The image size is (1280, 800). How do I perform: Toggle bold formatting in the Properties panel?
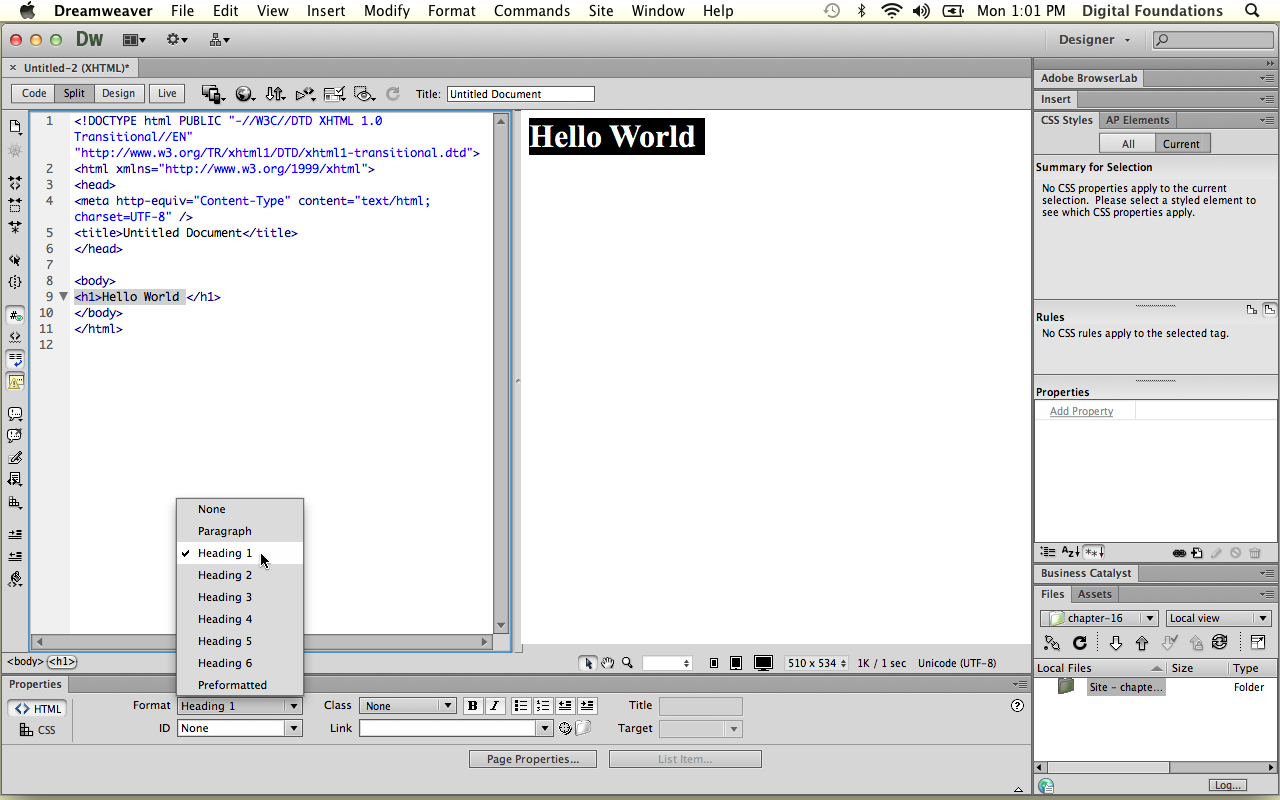point(471,705)
